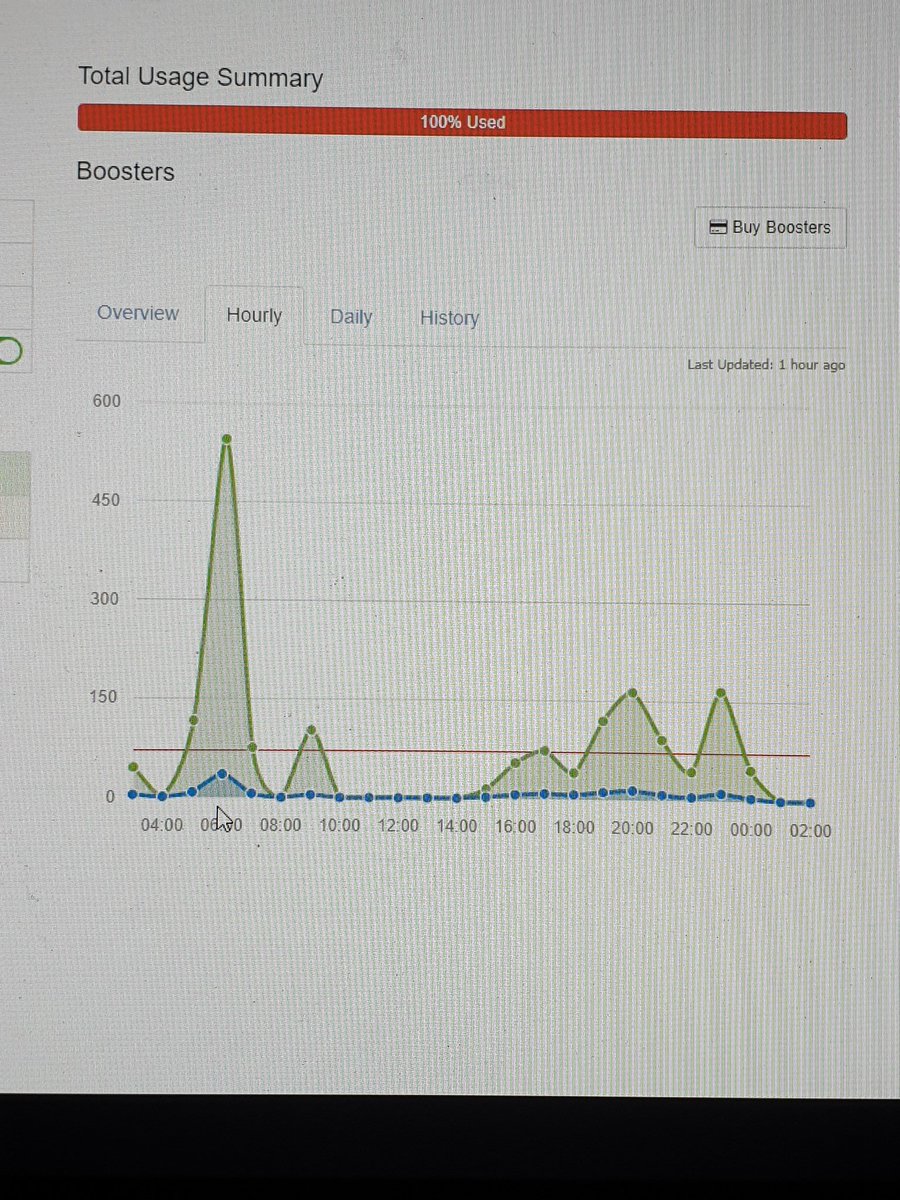Click the 04:00 x-axis label
Viewport: 900px width, 1200px height.
point(162,827)
